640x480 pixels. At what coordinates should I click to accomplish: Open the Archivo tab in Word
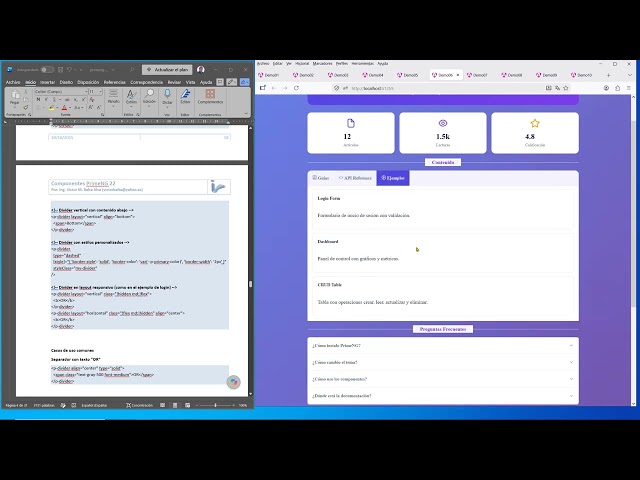click(13, 82)
